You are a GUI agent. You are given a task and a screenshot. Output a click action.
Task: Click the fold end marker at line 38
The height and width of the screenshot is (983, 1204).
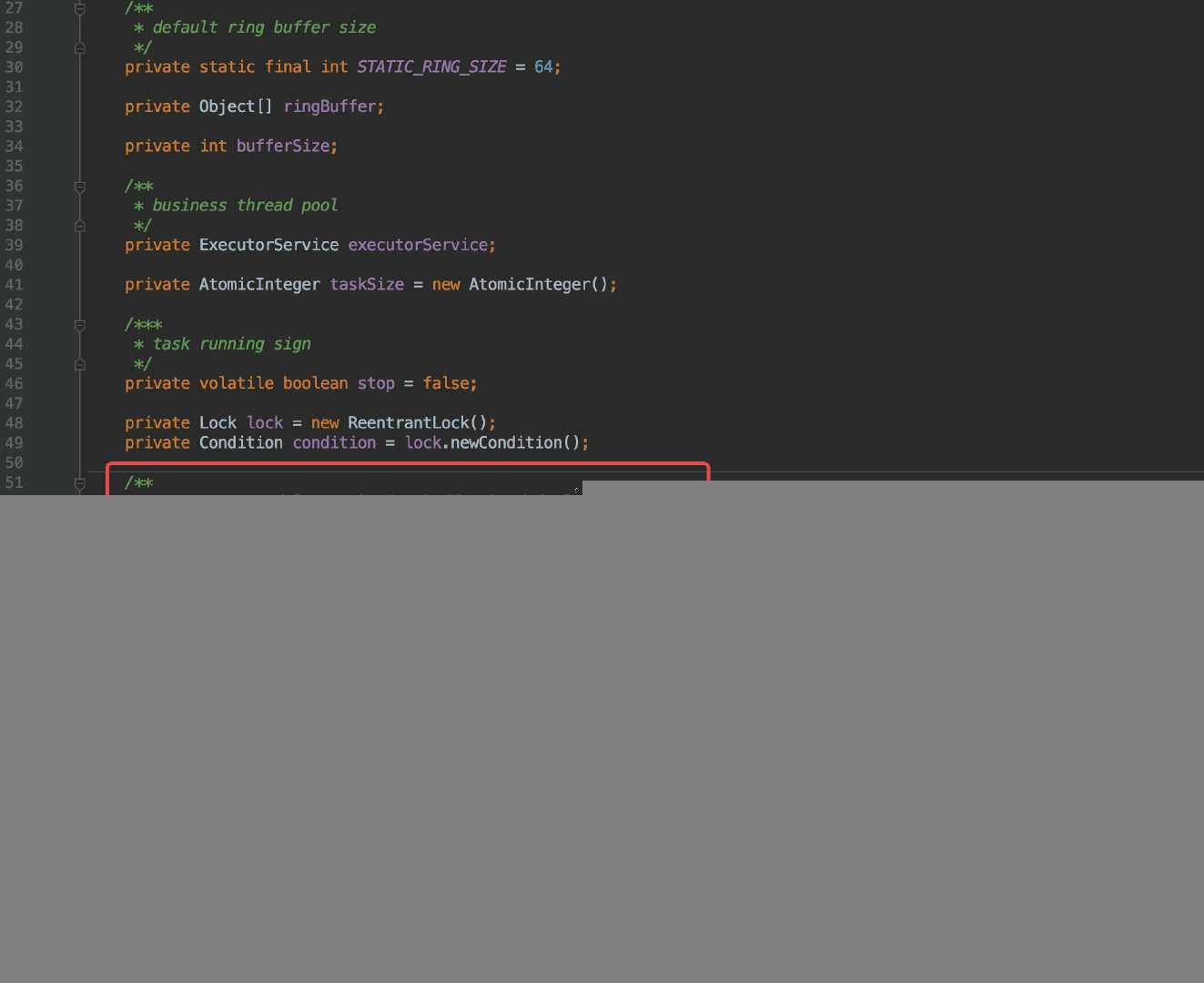coord(80,226)
